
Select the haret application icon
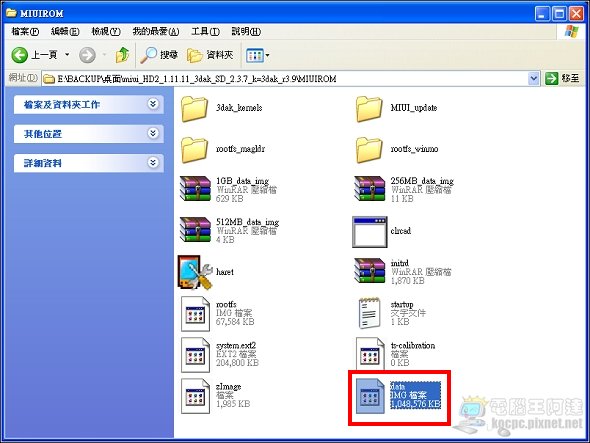195,272
